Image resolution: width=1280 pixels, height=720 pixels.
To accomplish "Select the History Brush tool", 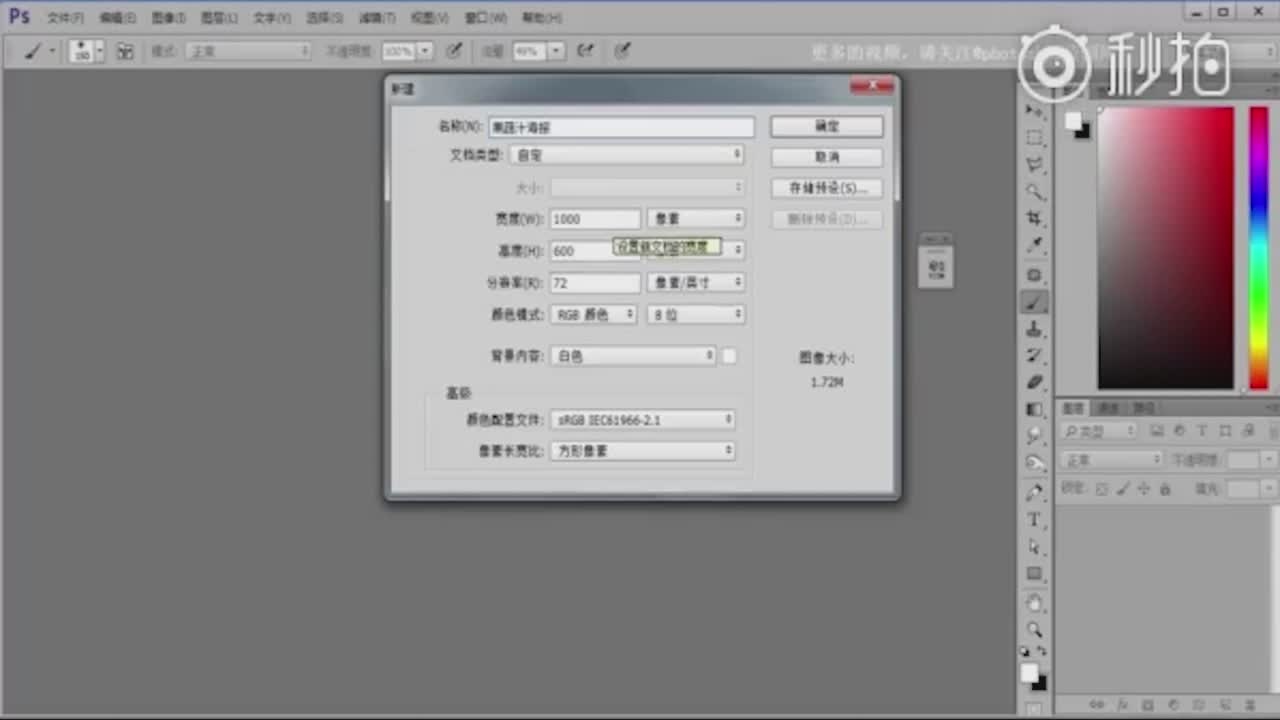I will [x=1035, y=356].
